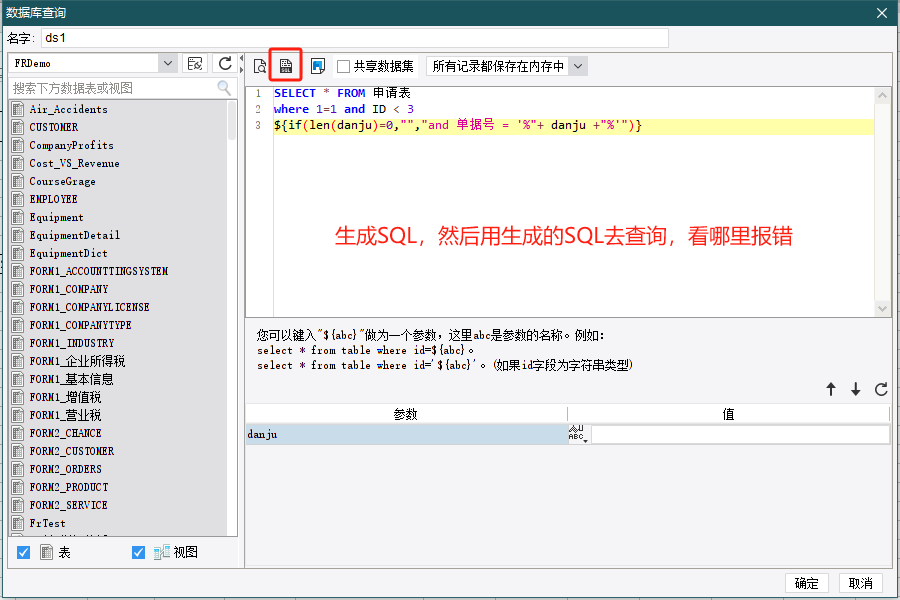This screenshot has height=600, width=900.
Task: Refresh the parameter list
Action: [881, 389]
